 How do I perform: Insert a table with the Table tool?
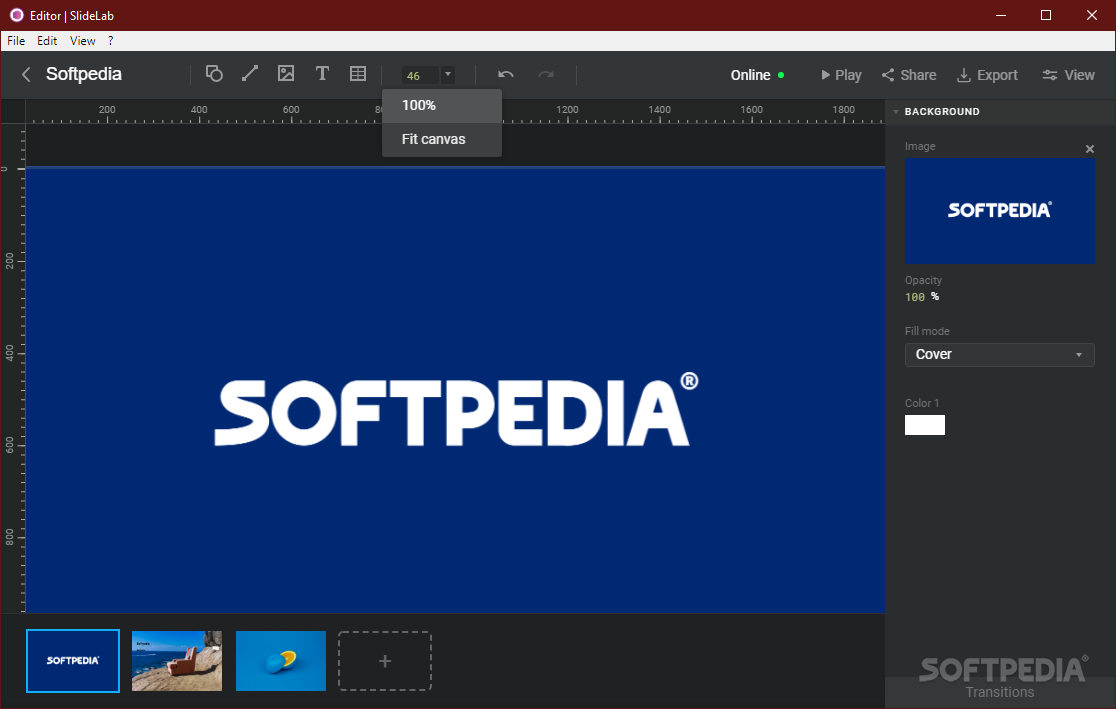click(x=358, y=73)
